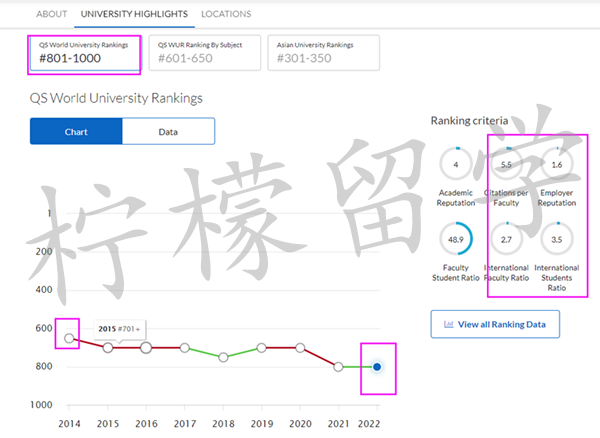The height and width of the screenshot is (438, 600).
Task: Click the 2014 x-axis label
Action: pos(69,424)
